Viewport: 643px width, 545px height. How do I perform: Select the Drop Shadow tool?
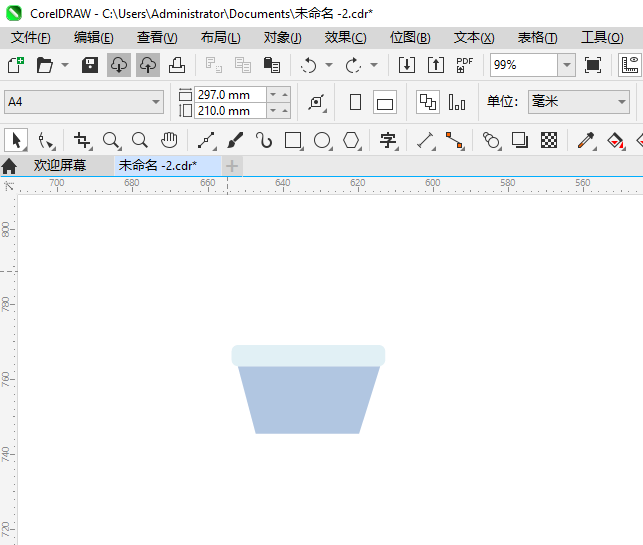(520, 141)
